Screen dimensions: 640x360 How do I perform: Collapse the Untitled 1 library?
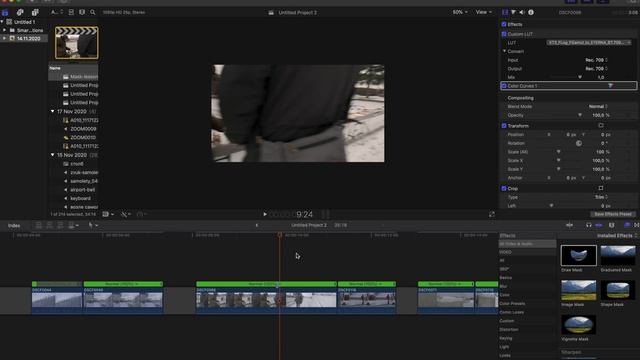click(2, 22)
